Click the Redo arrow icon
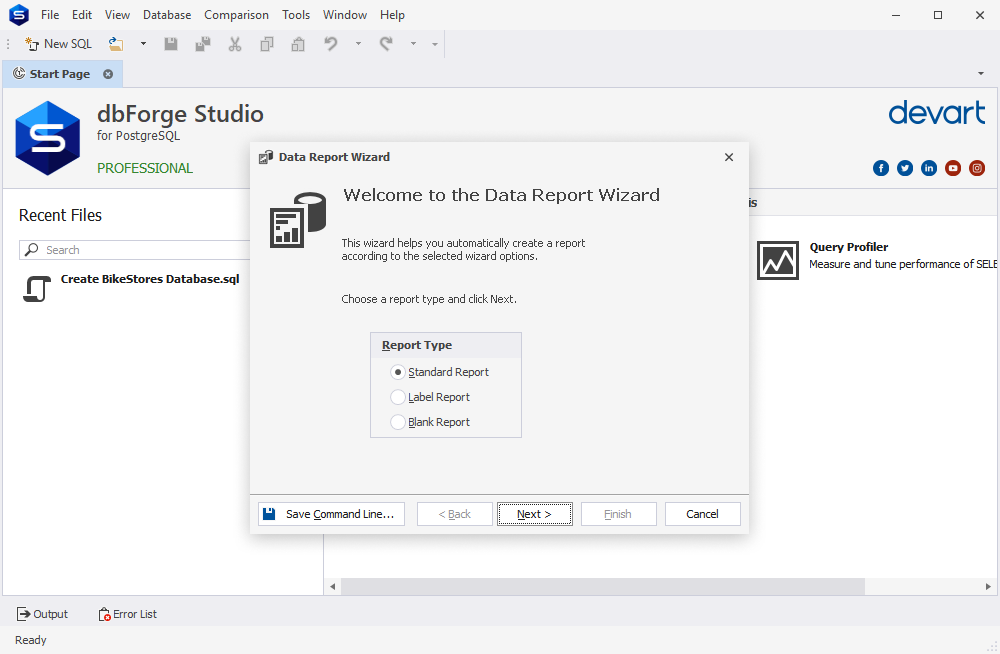This screenshot has height=654, width=1000. click(x=386, y=44)
